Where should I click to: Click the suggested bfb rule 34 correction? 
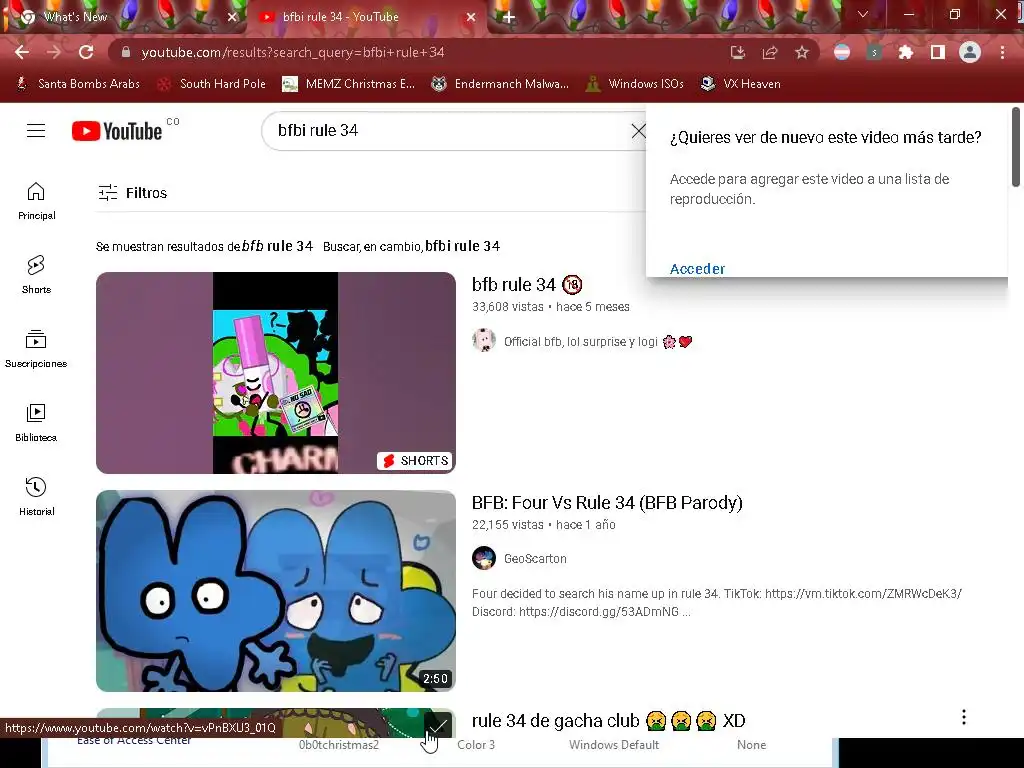click(x=278, y=246)
